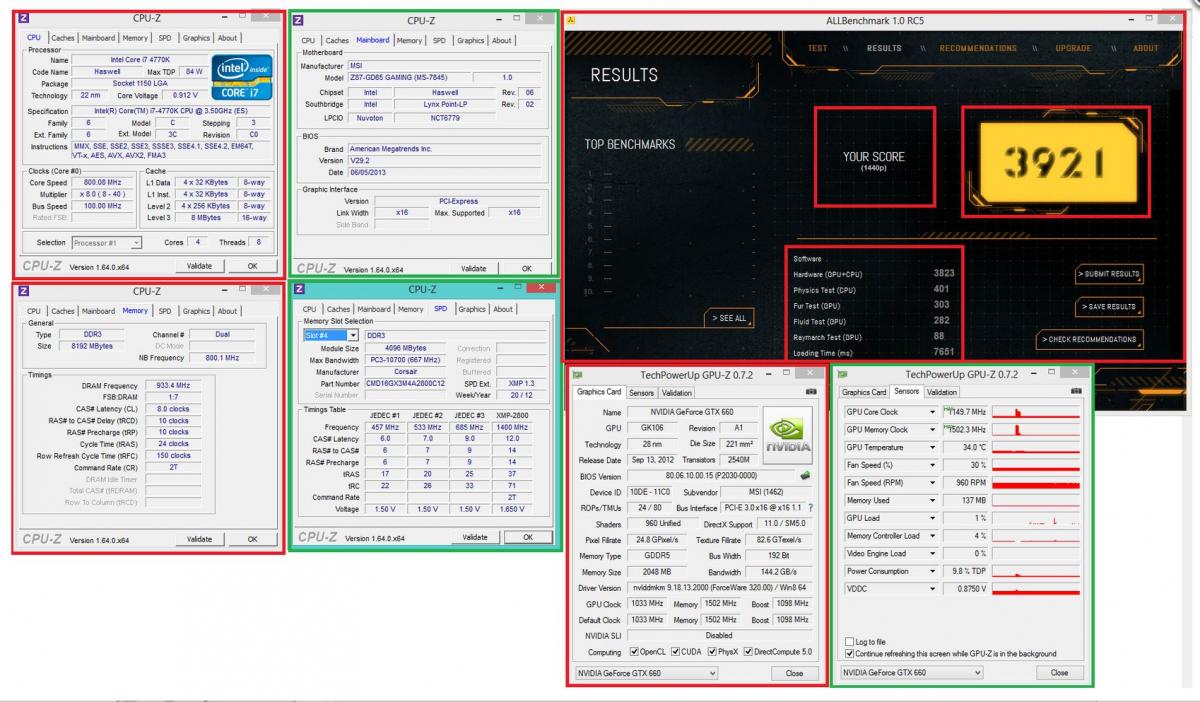Click the Fan Speed (RPM) sensor graph
This screenshot has width=1200, height=702.
click(1035, 483)
